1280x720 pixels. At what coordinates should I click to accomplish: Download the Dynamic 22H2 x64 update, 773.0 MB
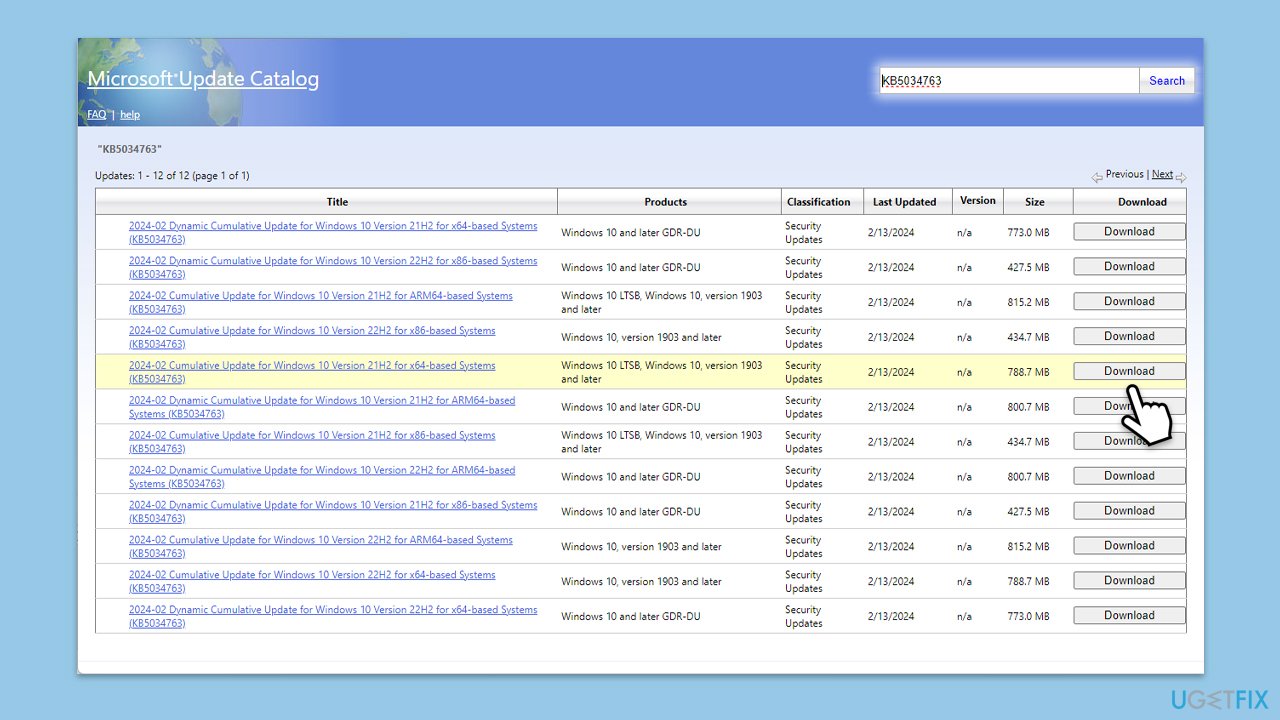click(x=1129, y=616)
